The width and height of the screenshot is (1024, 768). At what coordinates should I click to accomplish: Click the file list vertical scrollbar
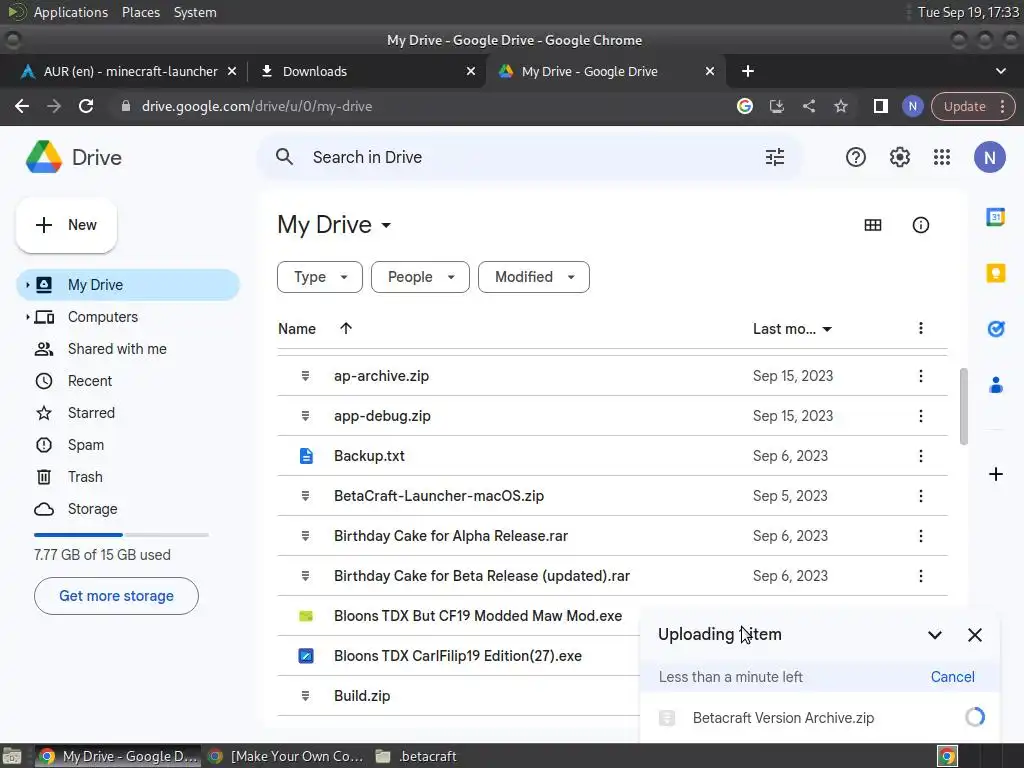point(963,406)
